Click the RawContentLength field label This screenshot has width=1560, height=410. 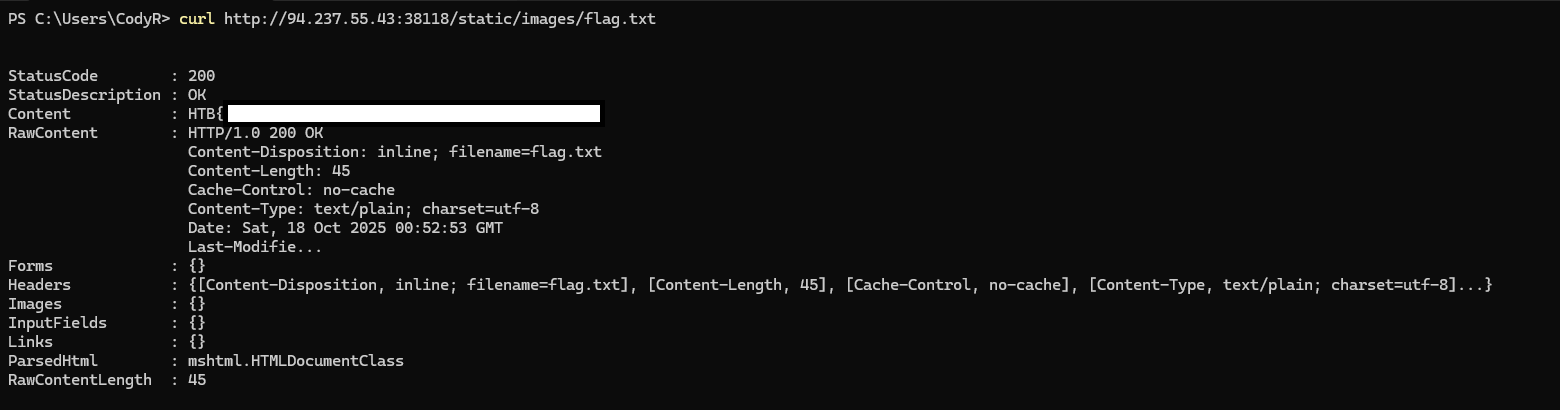click(80, 380)
